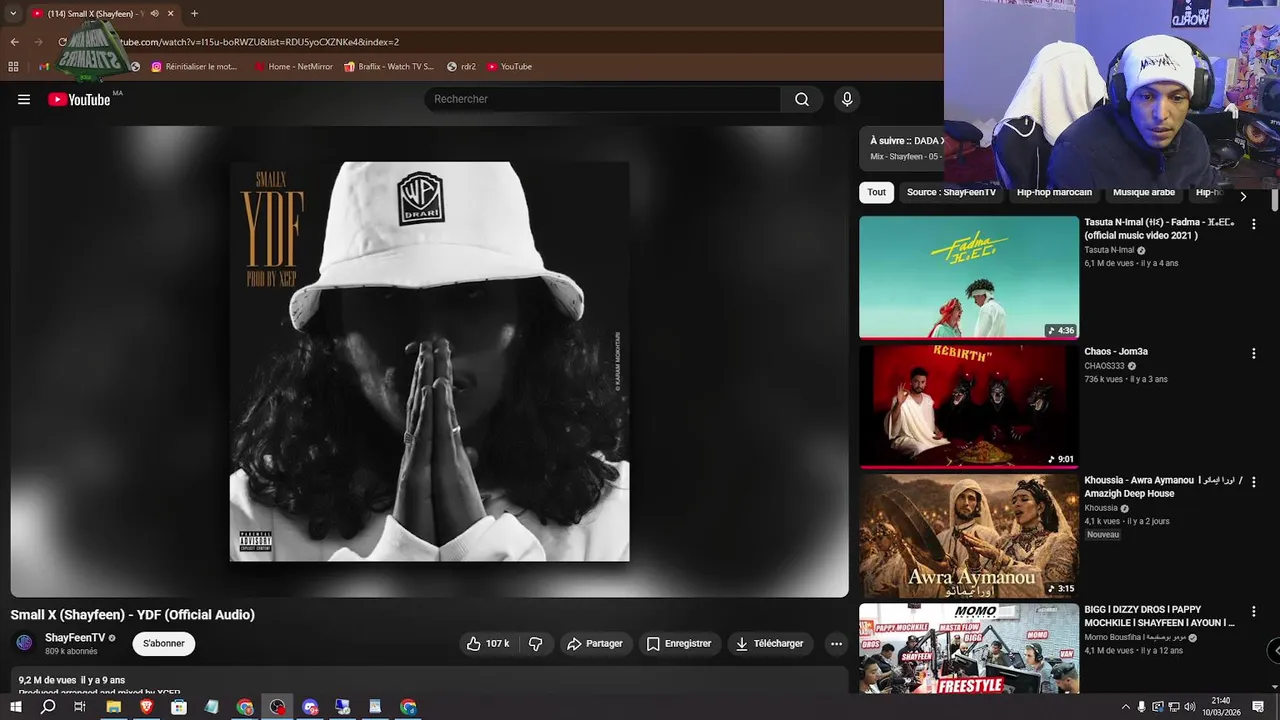The image size is (1280, 720).
Task: Open the apps grid in bookmarks bar
Action: (x=13, y=67)
